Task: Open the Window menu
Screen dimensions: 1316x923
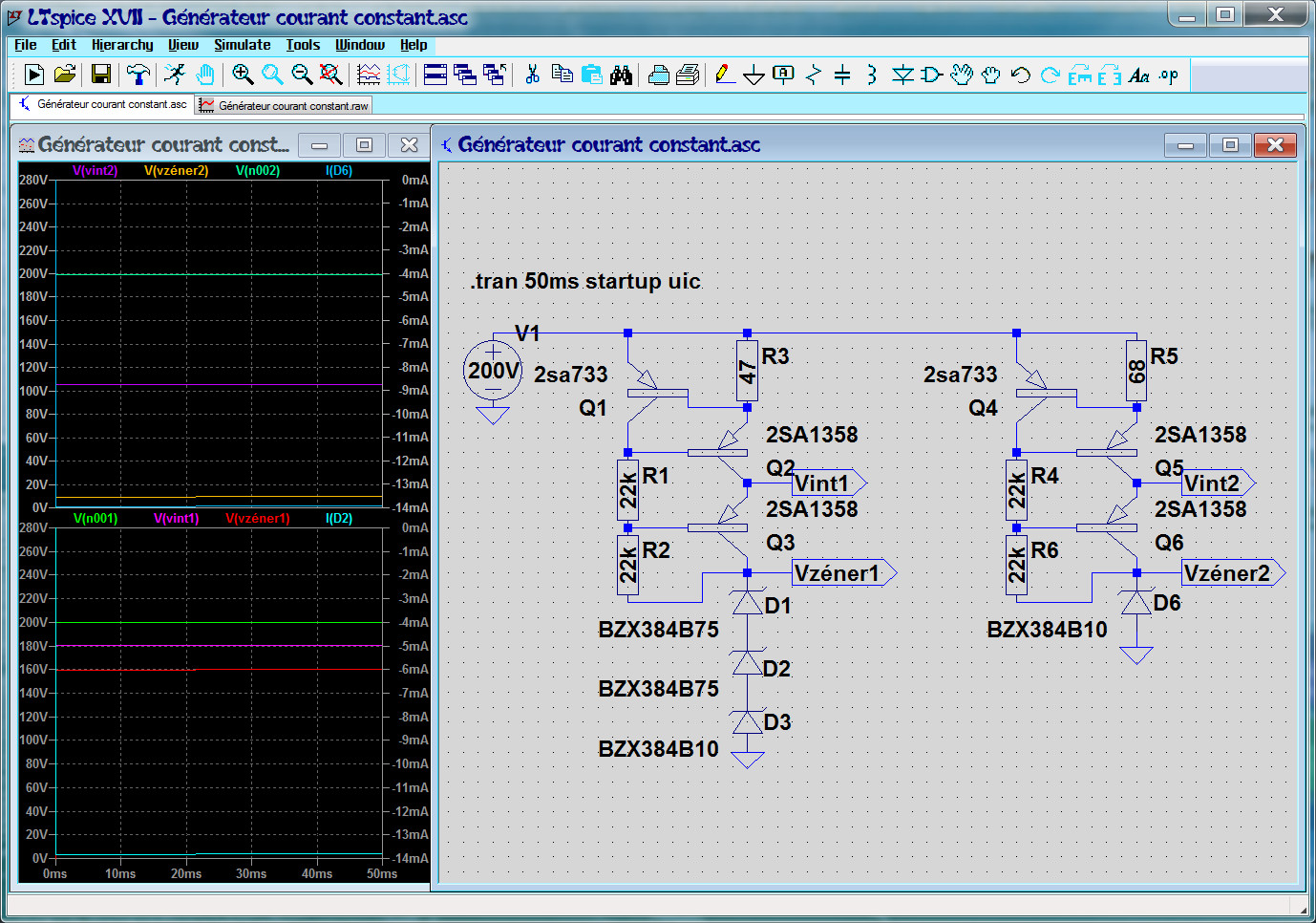Action: click(360, 45)
